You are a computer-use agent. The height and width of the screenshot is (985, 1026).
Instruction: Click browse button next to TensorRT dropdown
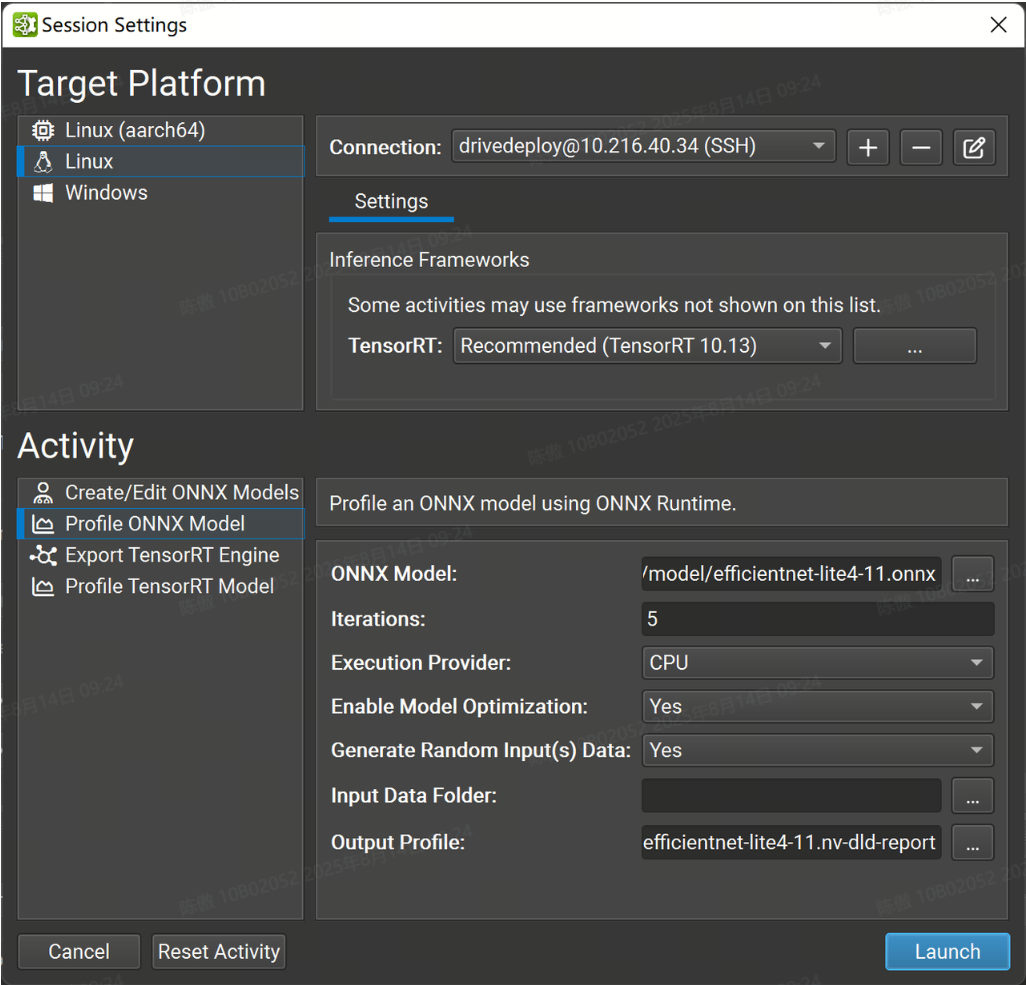(915, 346)
